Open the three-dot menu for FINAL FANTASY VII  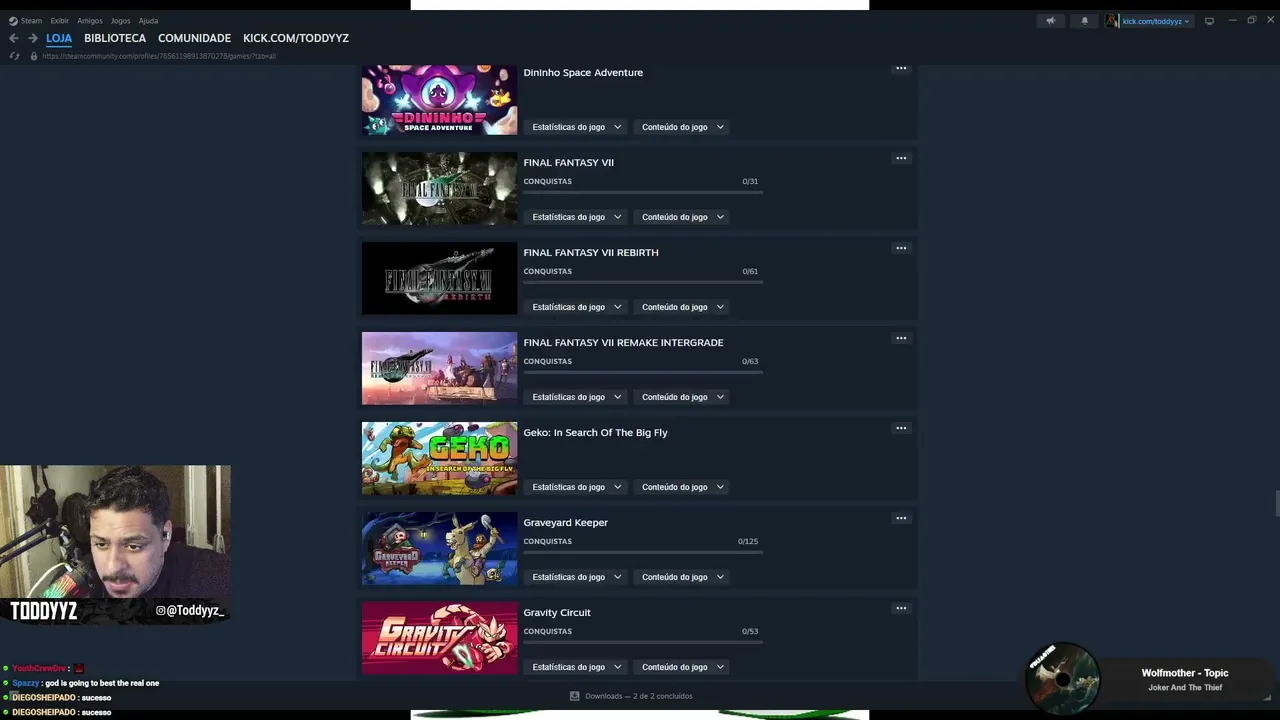pos(901,158)
